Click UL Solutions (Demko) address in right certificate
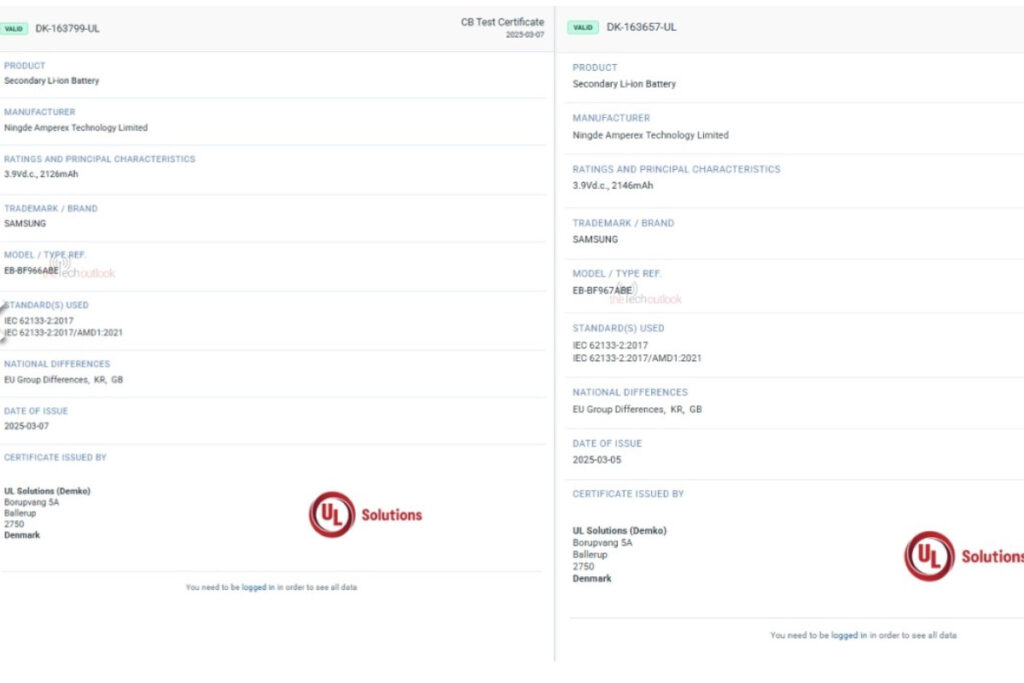The image size is (1024, 683). pos(619,531)
